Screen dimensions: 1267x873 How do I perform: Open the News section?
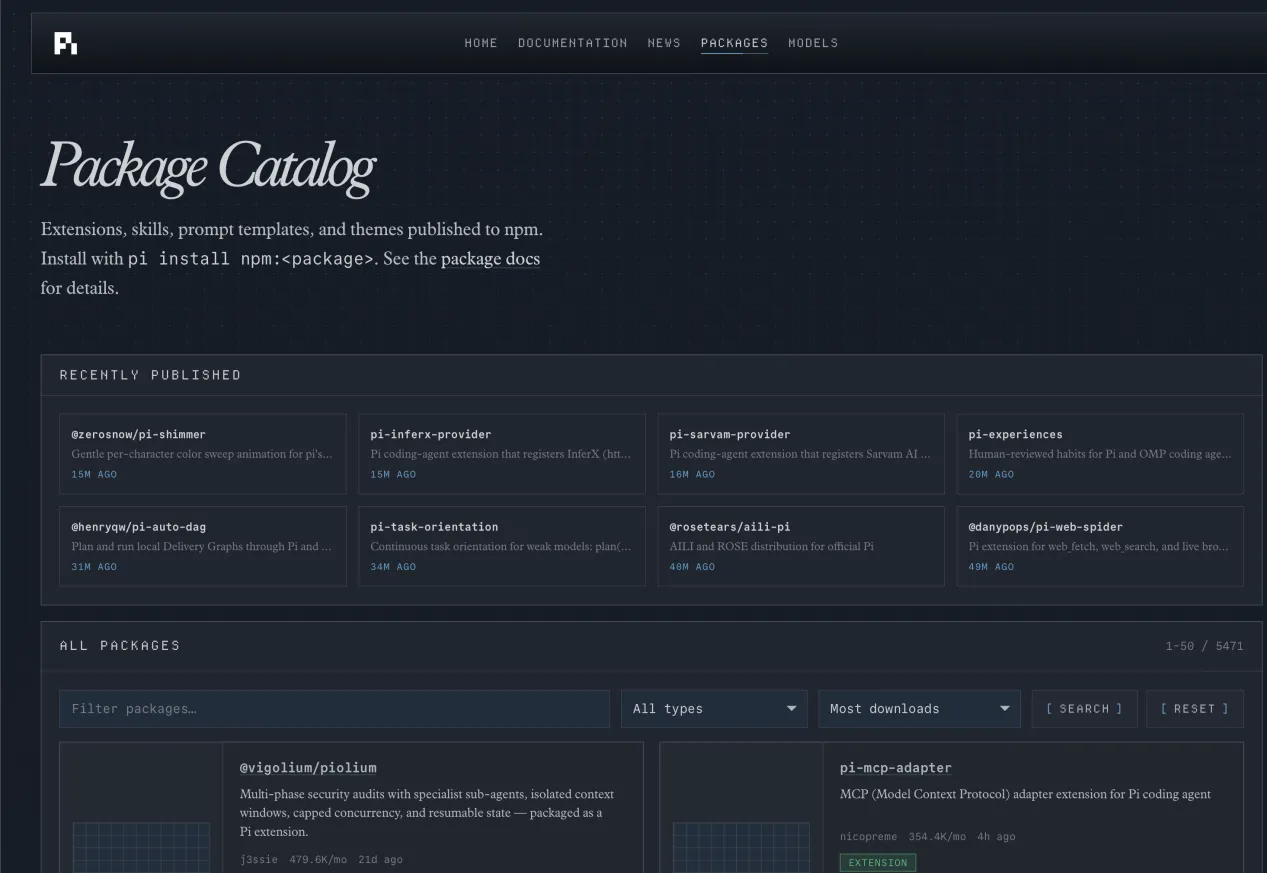[664, 43]
